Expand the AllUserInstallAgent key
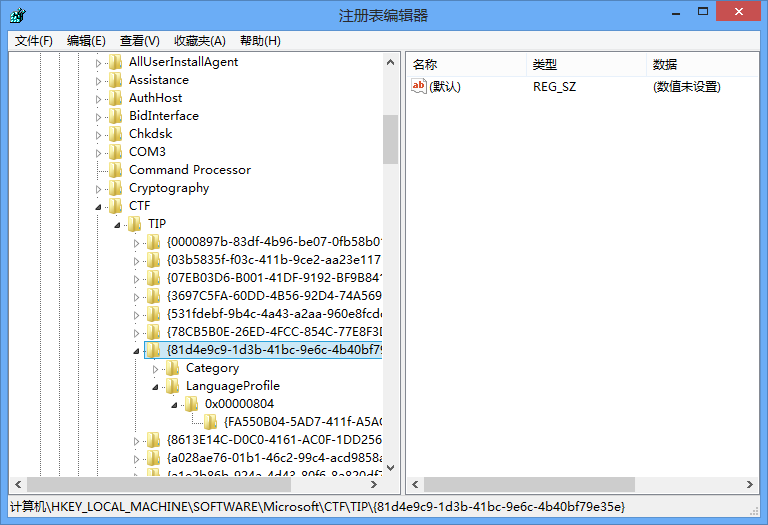Viewport: 768px width, 525px height. coord(98,63)
